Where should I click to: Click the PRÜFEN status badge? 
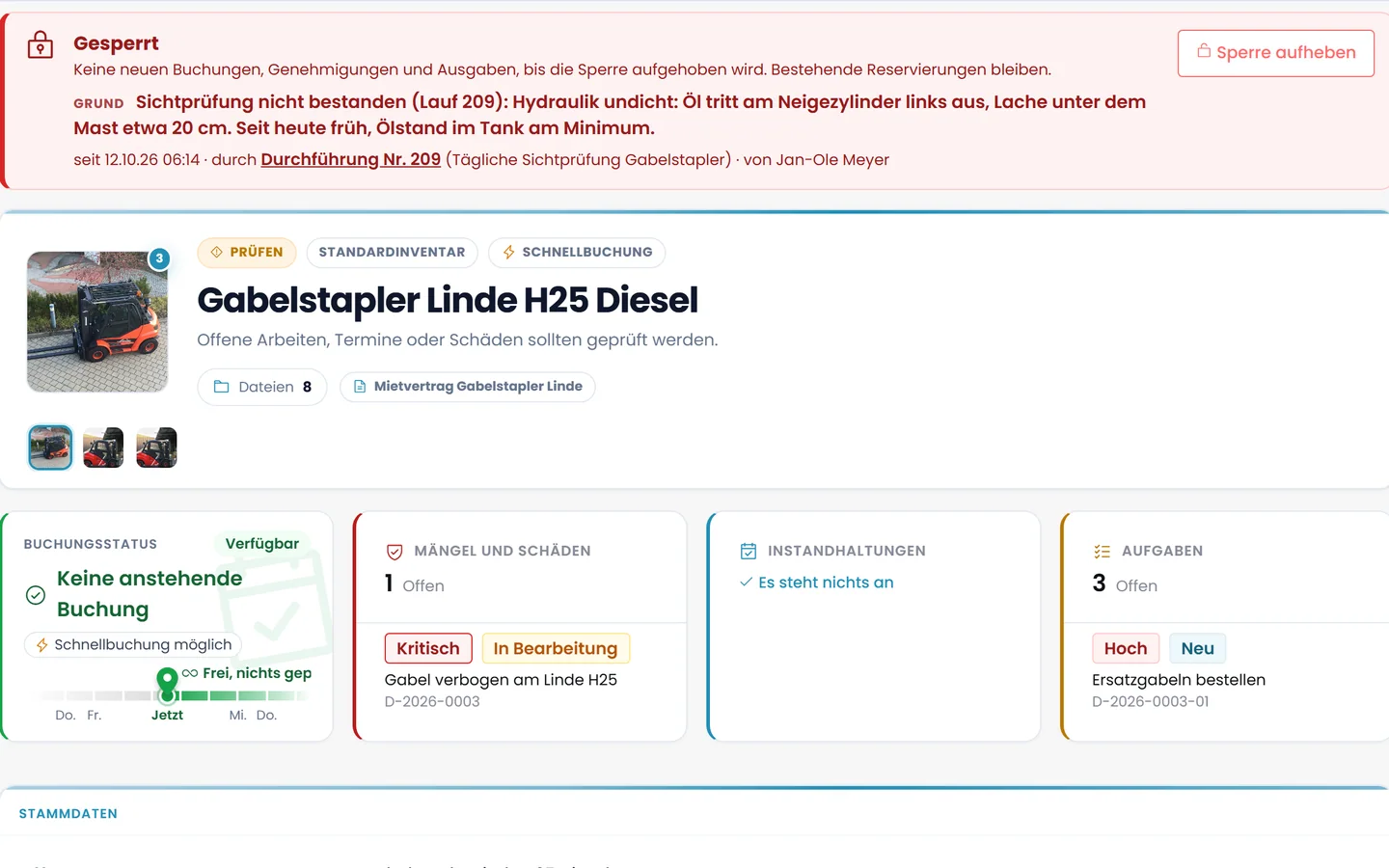click(x=247, y=252)
